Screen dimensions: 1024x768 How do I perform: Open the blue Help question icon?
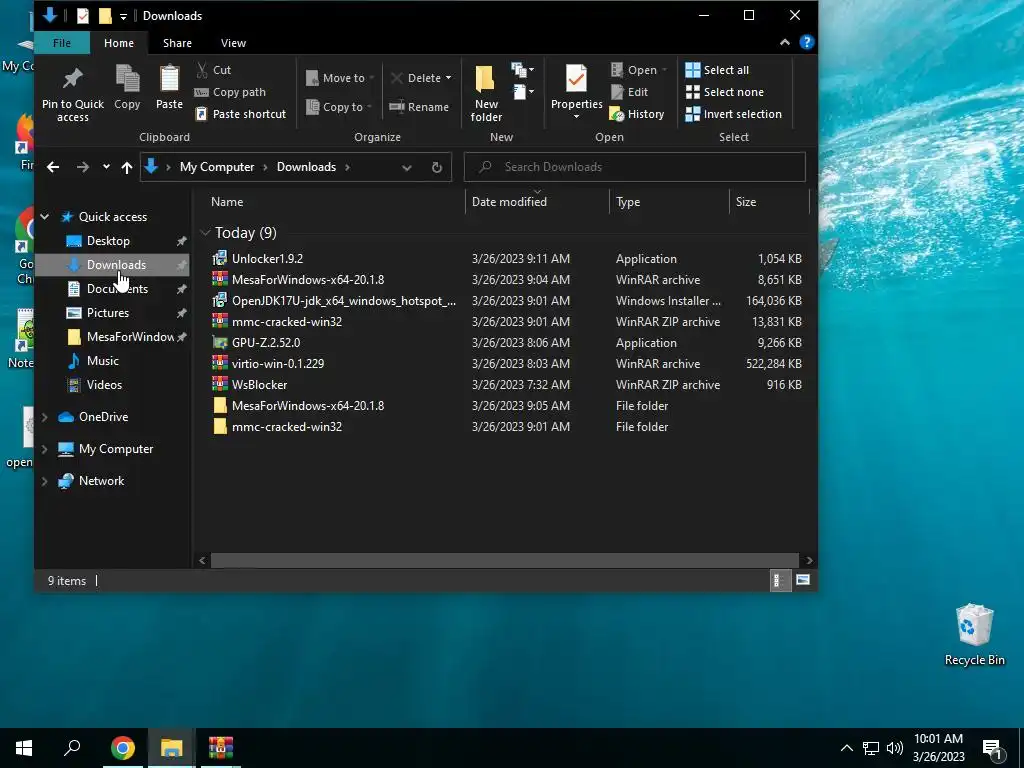coord(807,42)
